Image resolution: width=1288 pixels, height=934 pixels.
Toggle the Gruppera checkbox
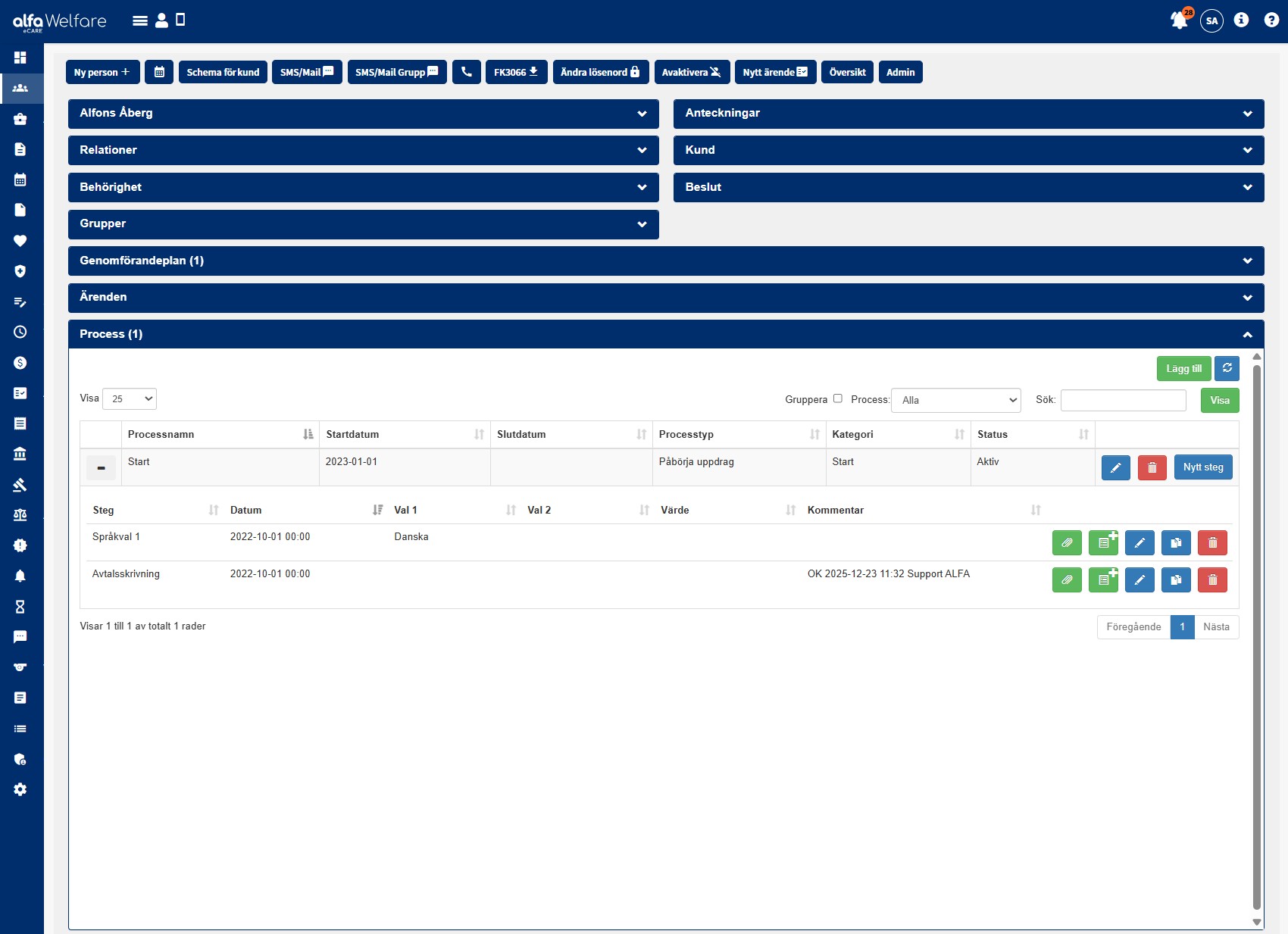tap(837, 398)
